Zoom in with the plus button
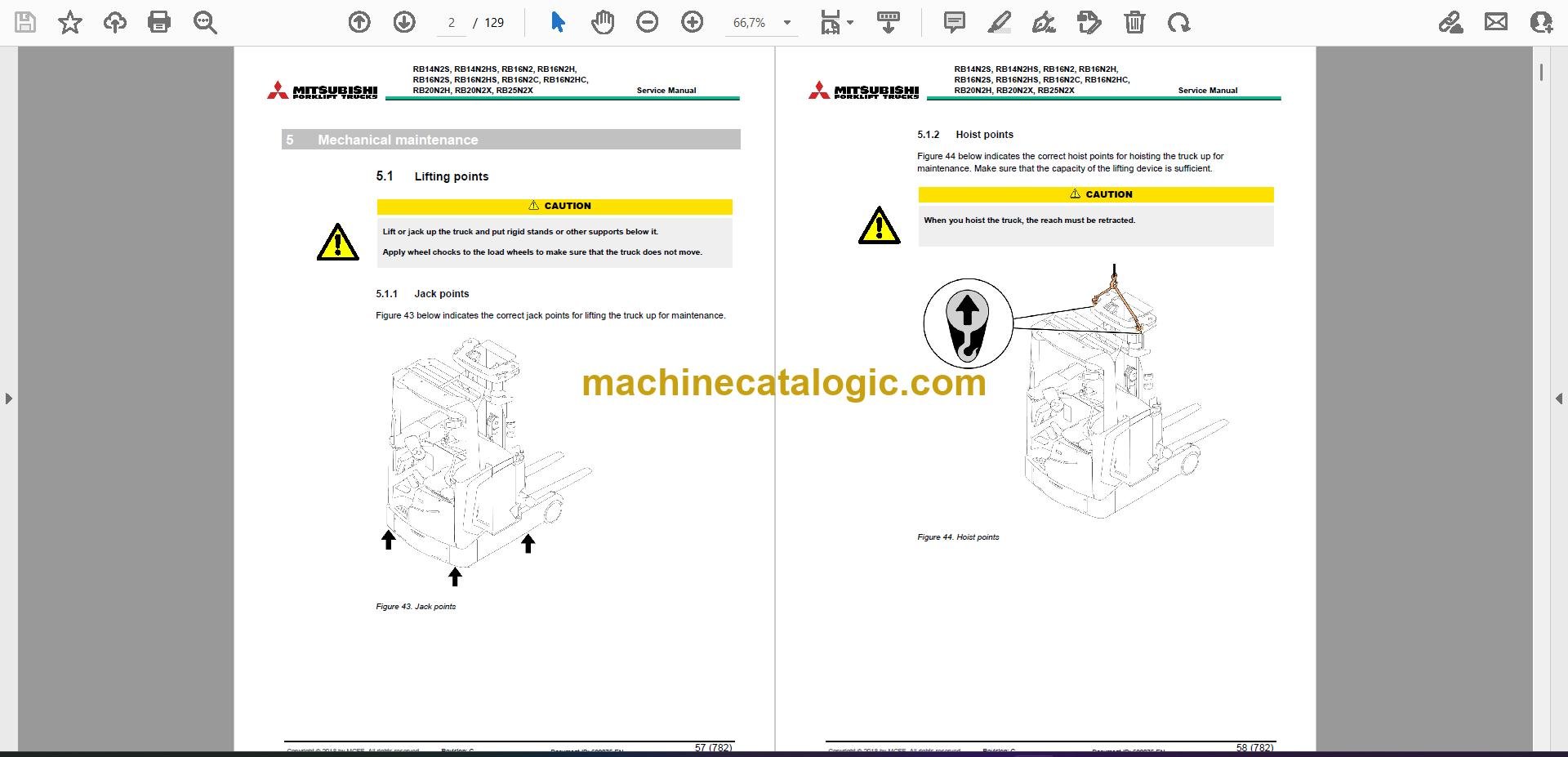The image size is (1568, 757). click(693, 22)
